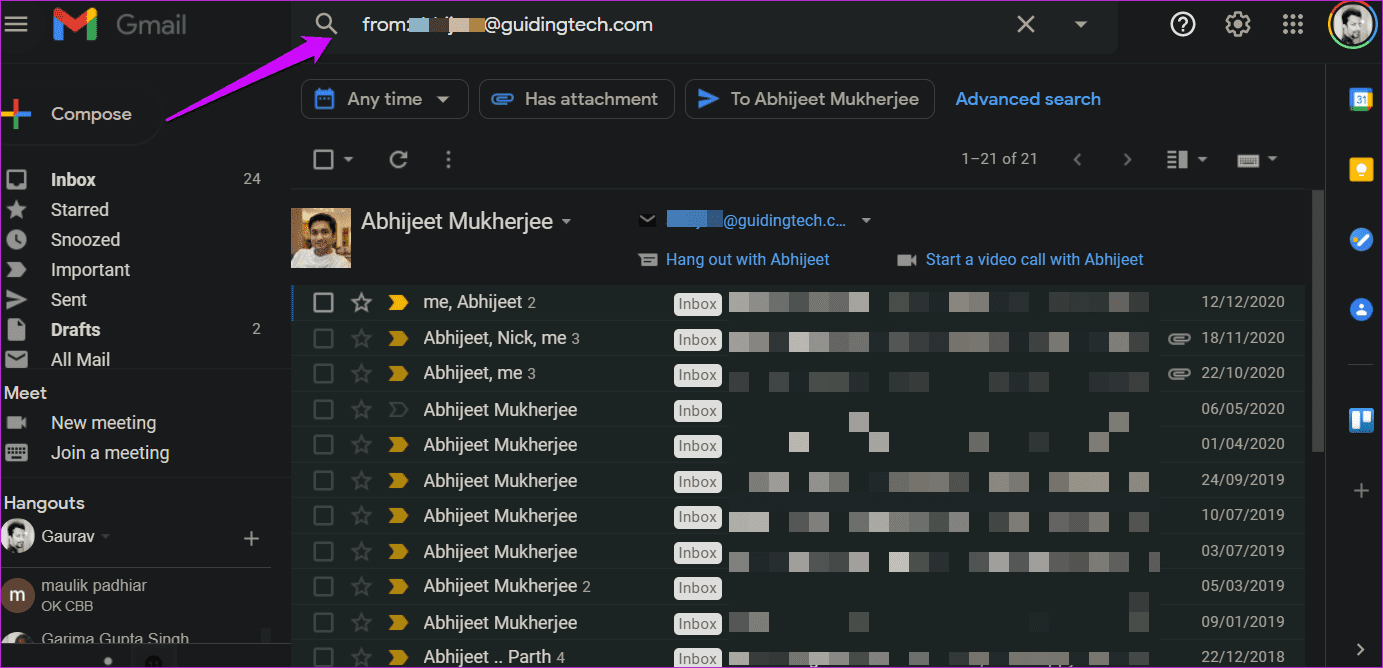Click the attachment paperclip on 22/10/2020 email
Screen dimensions: 1383x668
tap(1179, 373)
